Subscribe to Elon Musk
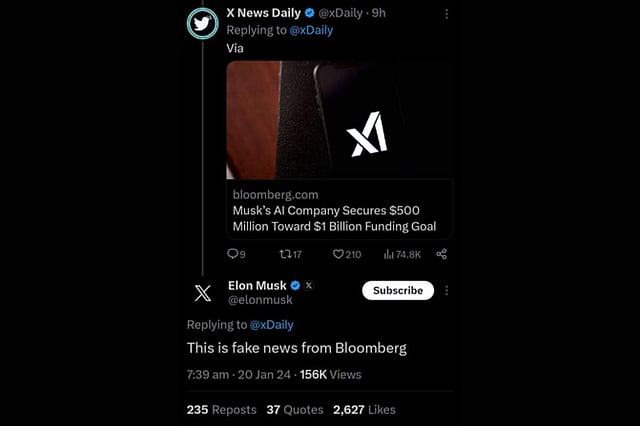This screenshot has height=426, width=640. click(x=397, y=291)
